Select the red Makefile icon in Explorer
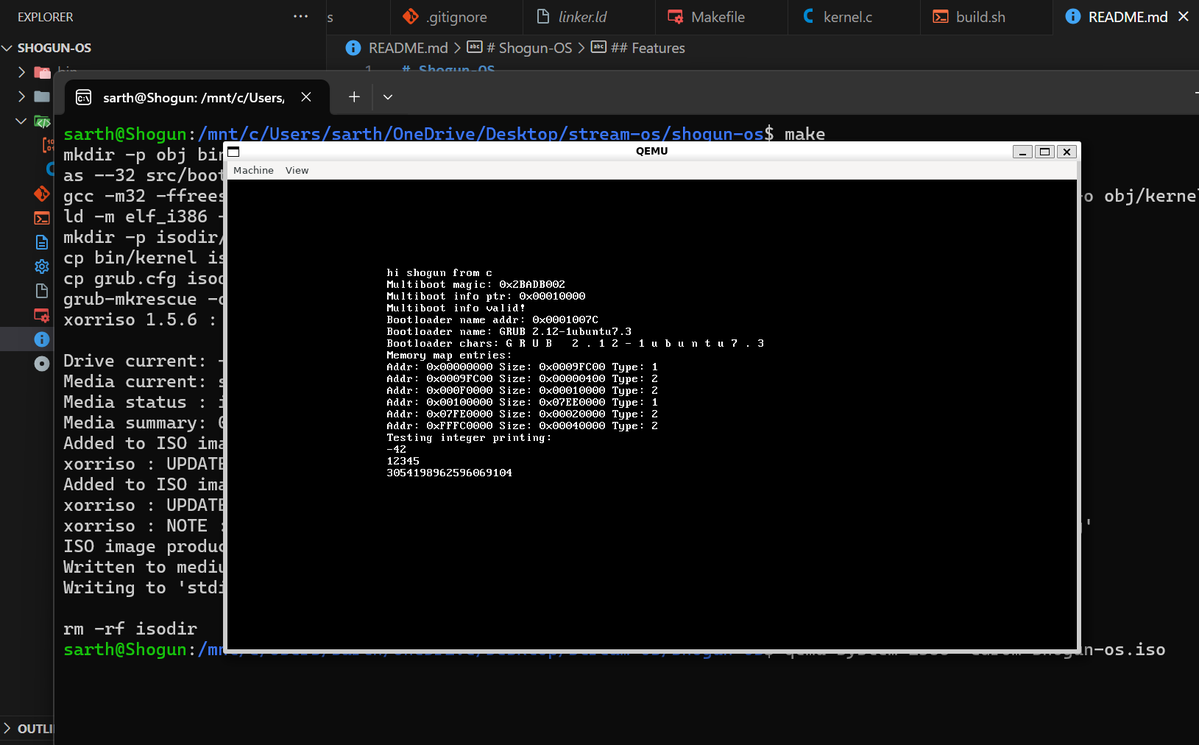 click(x=42, y=315)
